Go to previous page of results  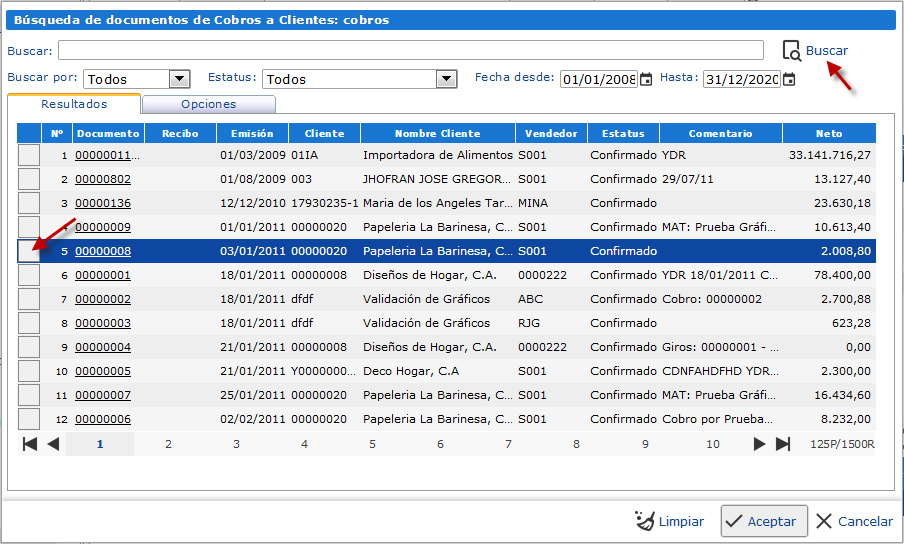[53, 444]
